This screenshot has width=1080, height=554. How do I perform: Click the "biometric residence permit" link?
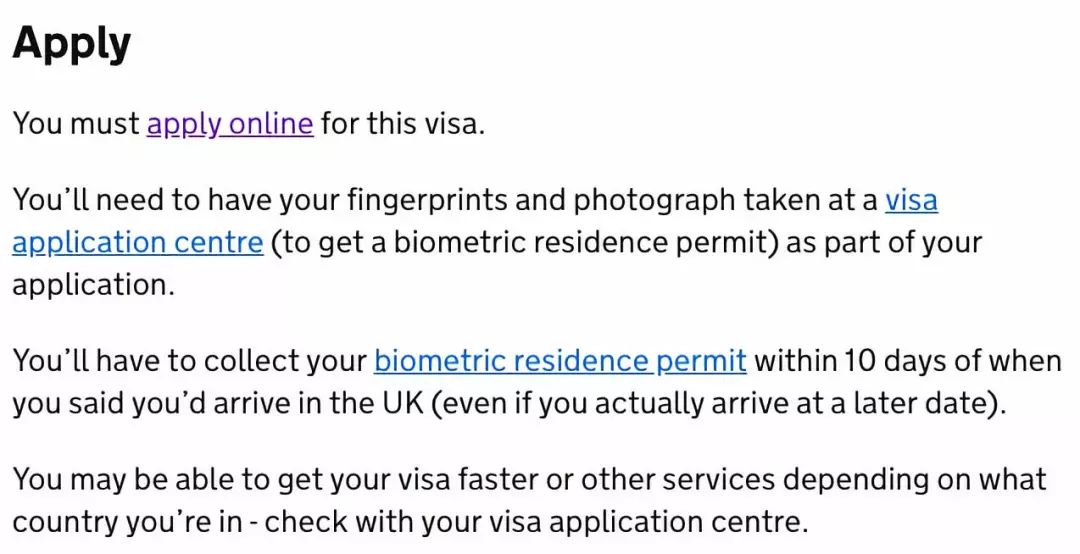coord(560,360)
